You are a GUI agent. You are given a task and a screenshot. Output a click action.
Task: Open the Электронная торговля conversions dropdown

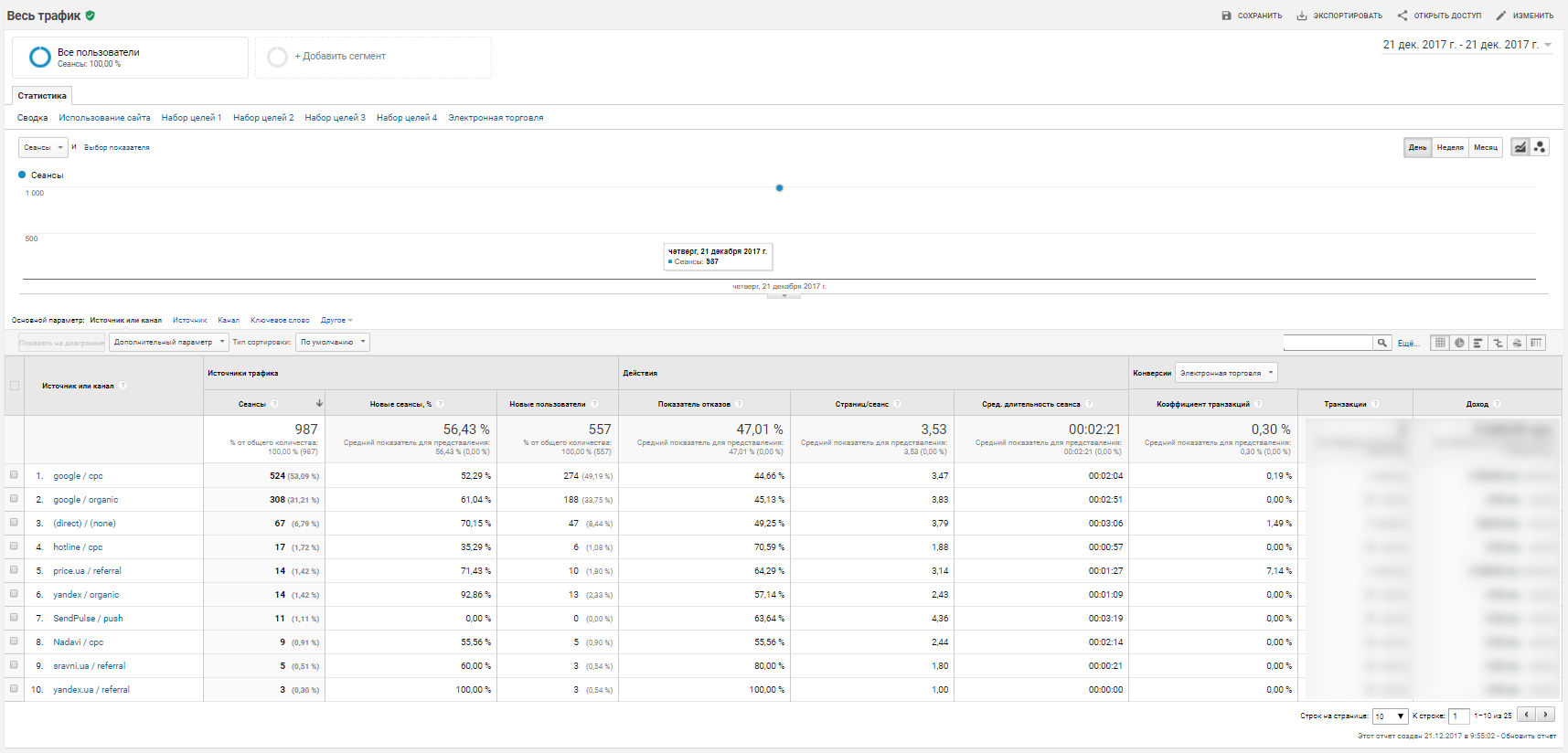[1226, 373]
